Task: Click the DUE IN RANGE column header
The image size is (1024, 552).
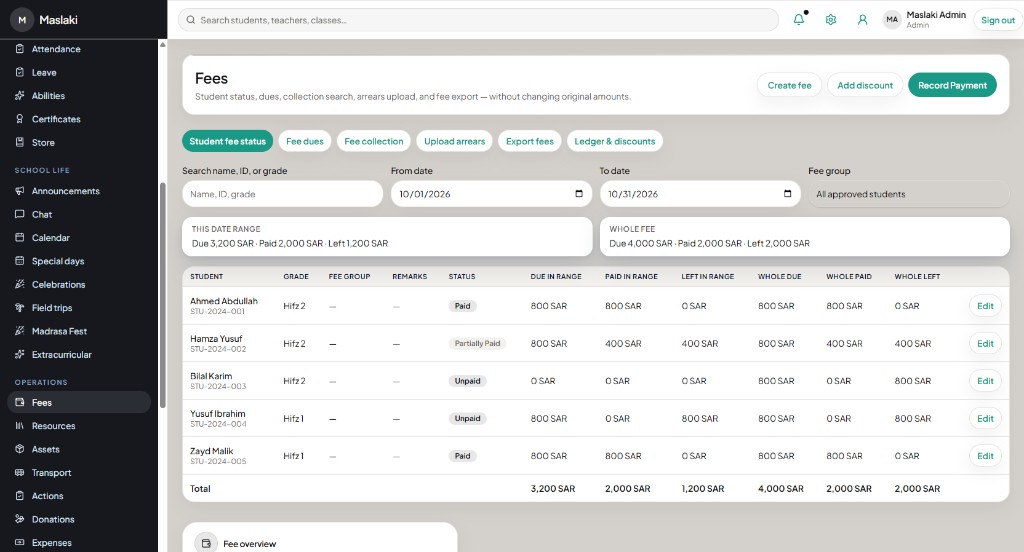Action: click(556, 276)
